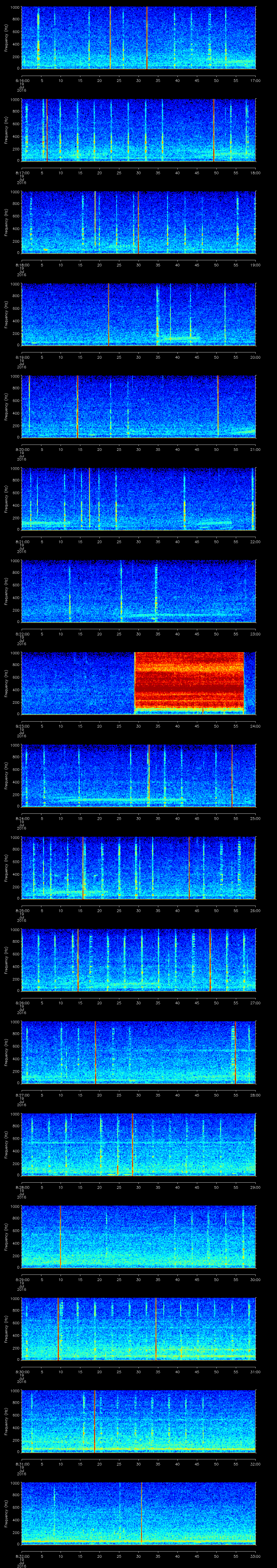Viewport: 277px width, 1568px height.
Task: Click the '8:21:00' time label
Action: click(22, 542)
